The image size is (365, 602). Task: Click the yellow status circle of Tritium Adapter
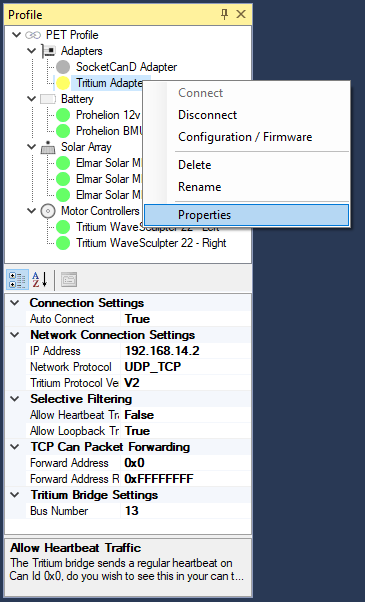63,83
